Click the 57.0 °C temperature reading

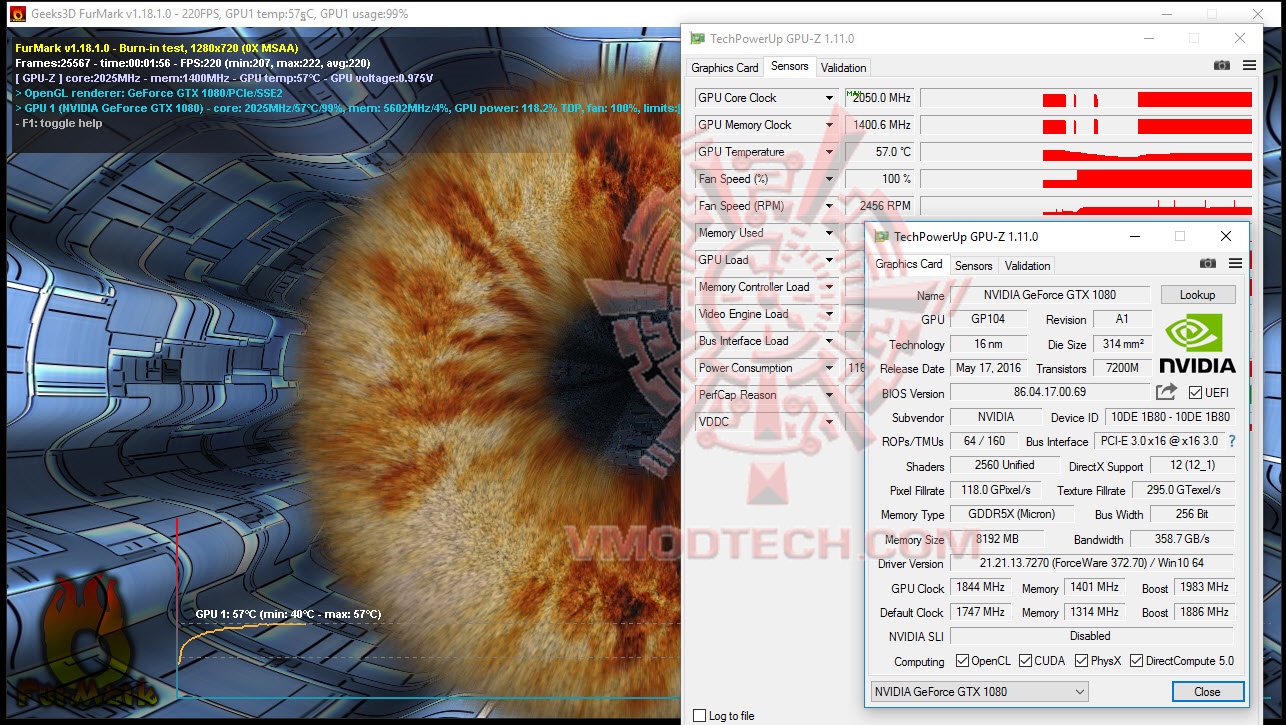pyautogui.click(x=880, y=152)
